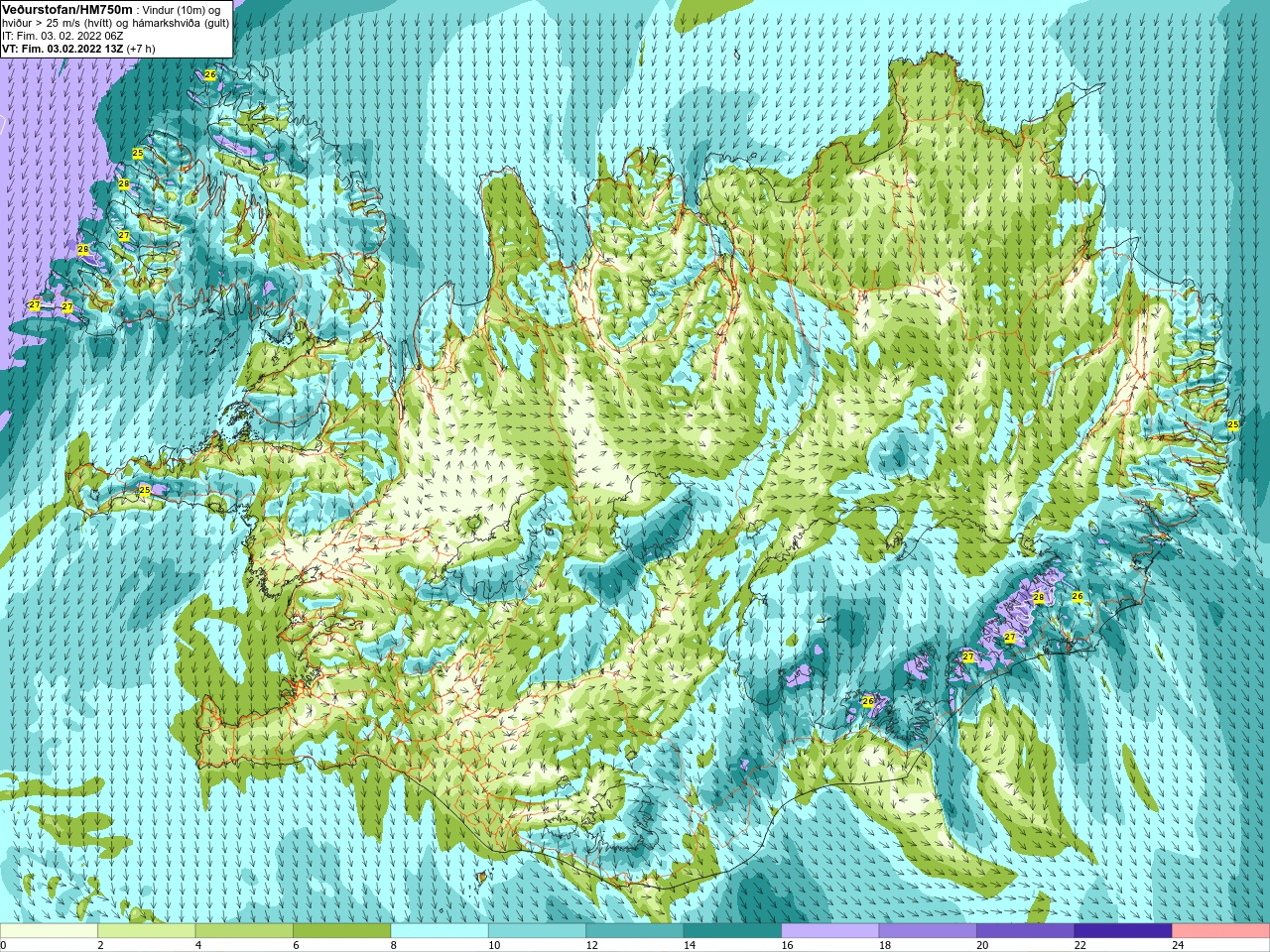1270x952 pixels.
Task: Select the pale cyan 8–10 m/s legend swatch
Action: tap(440, 931)
